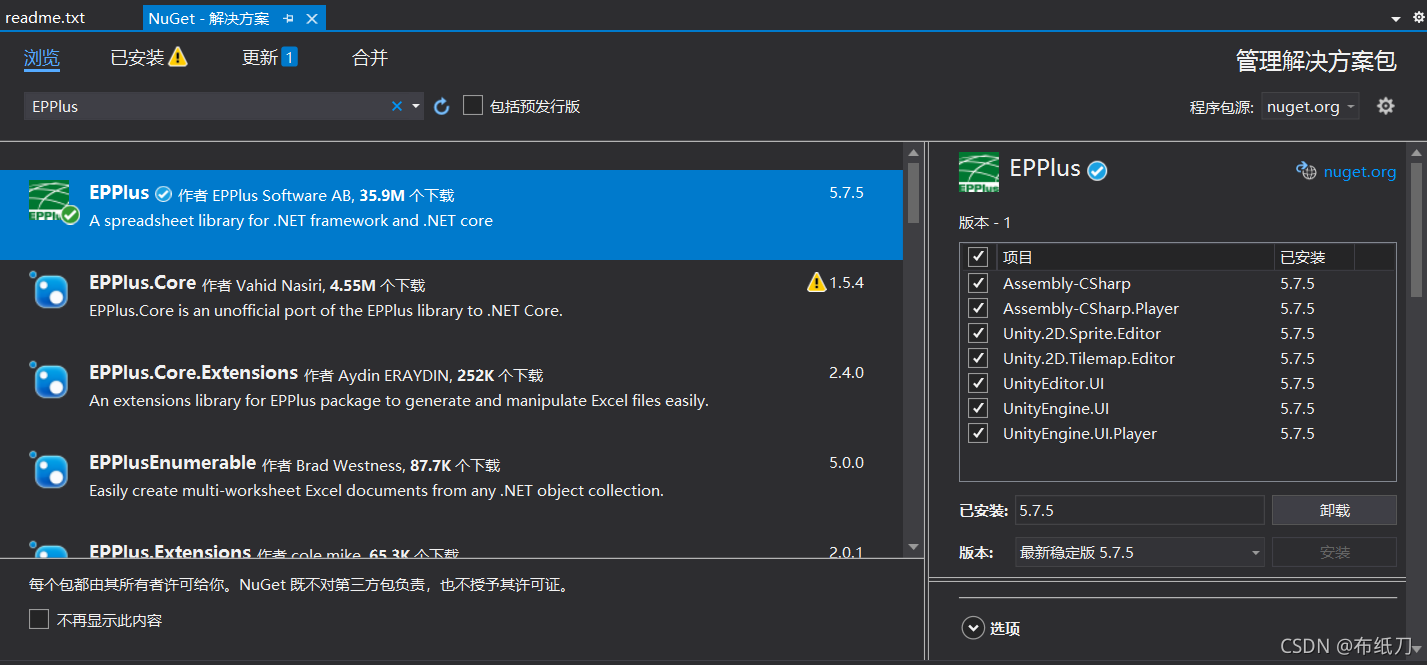Open the readme.txt document tab
1427x665 pixels.
45,18
